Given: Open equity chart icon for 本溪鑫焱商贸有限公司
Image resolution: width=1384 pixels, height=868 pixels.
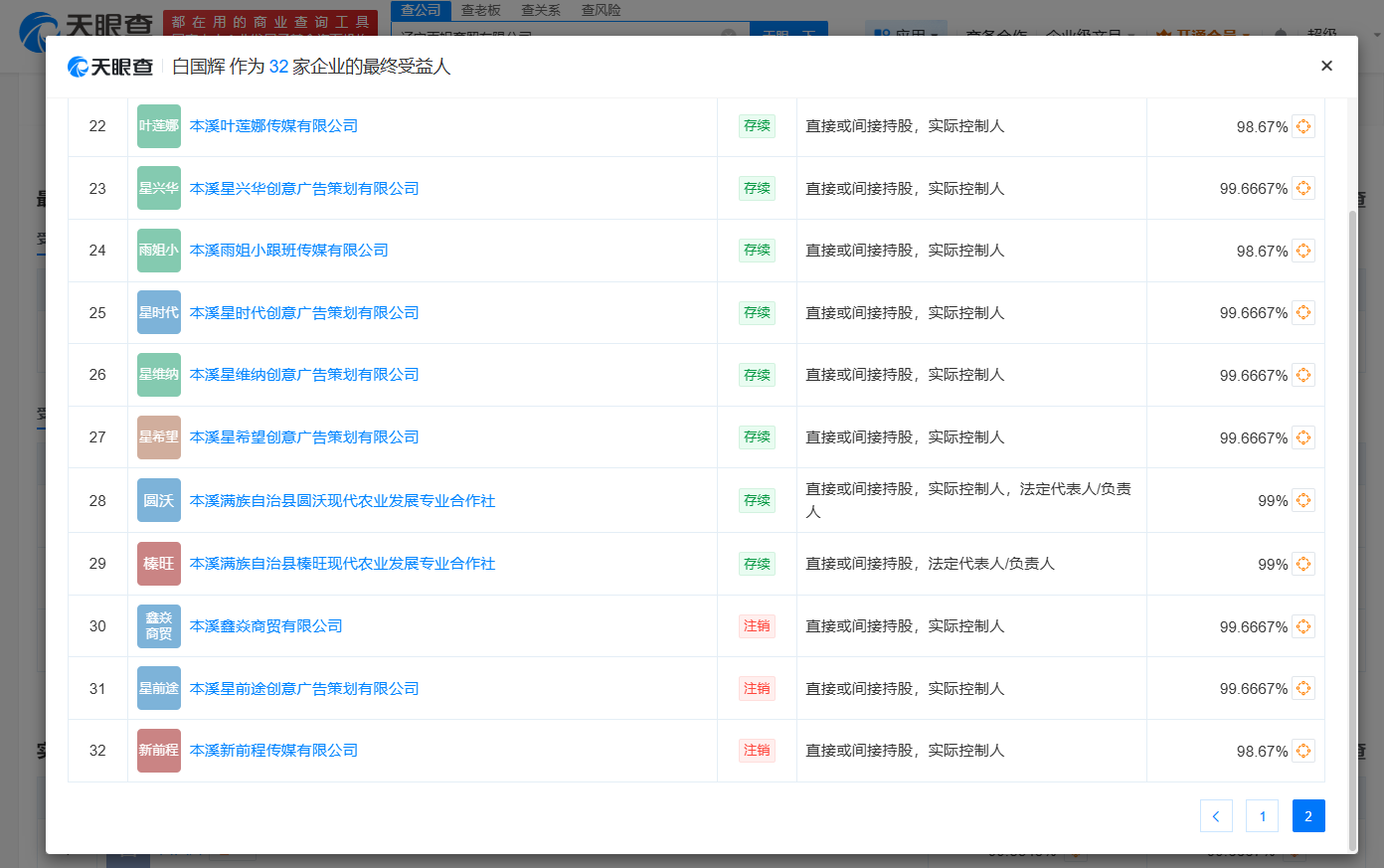Looking at the screenshot, I should coord(1303,626).
